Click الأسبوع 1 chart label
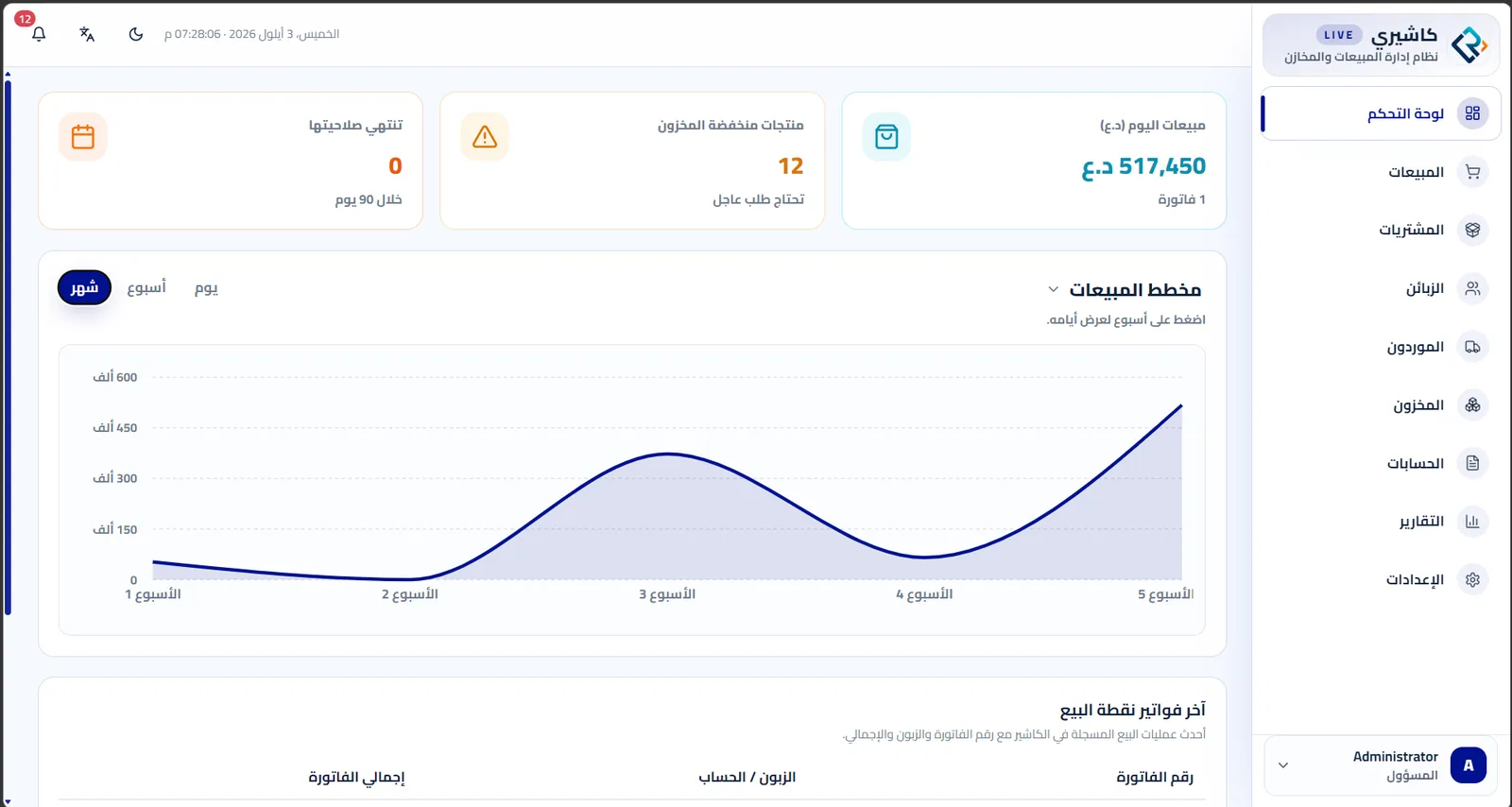 coord(153,594)
